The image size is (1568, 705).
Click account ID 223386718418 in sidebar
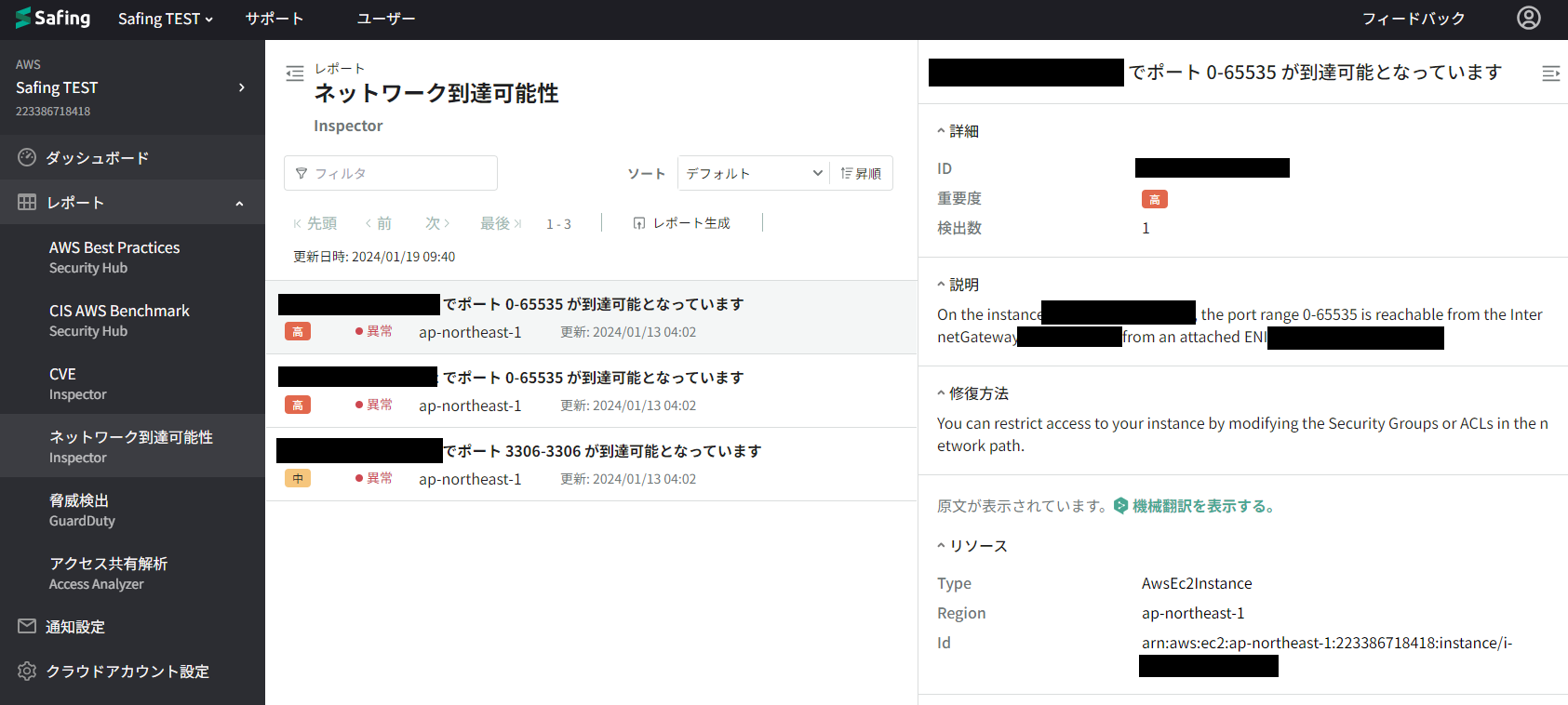click(53, 111)
